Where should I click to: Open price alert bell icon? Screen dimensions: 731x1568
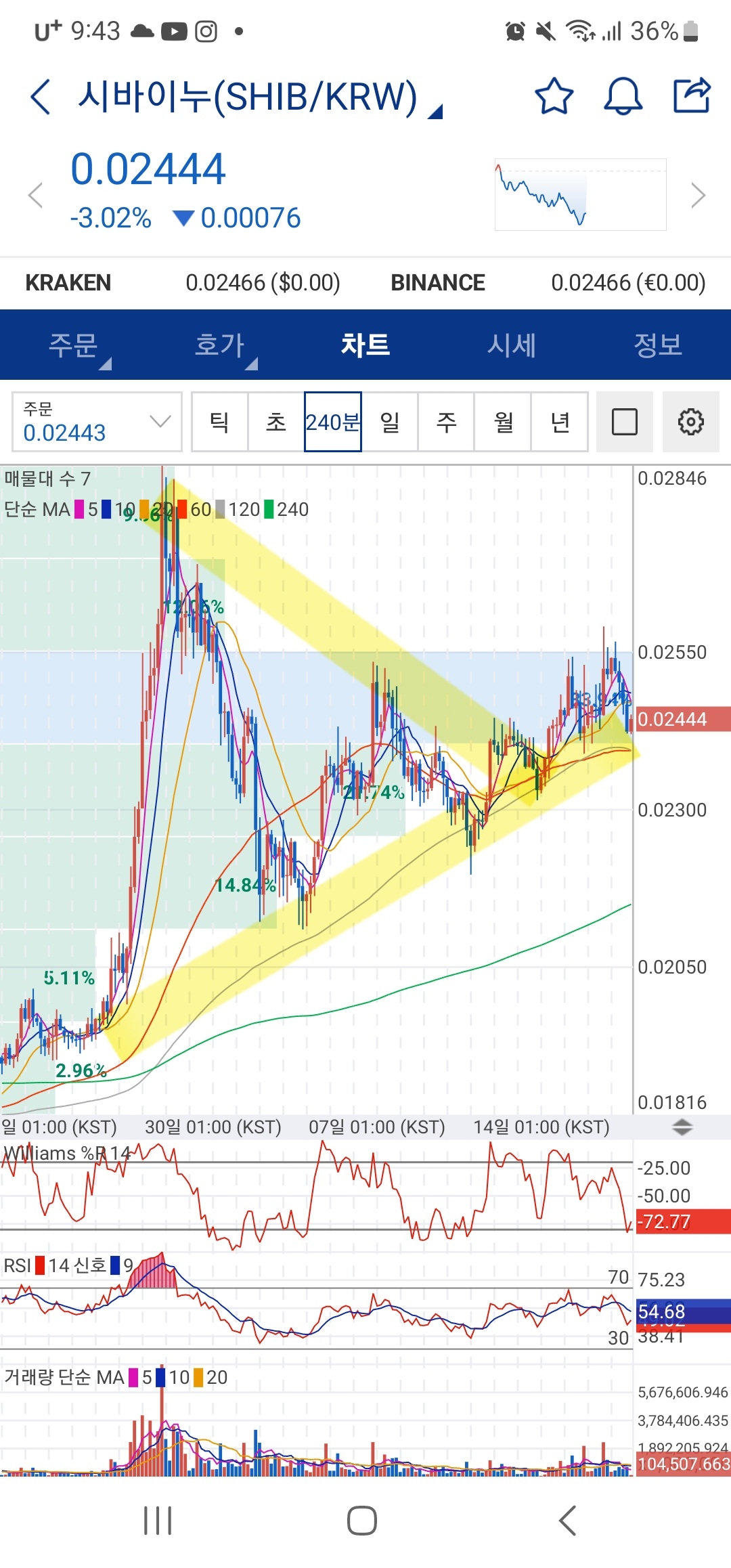[623, 96]
